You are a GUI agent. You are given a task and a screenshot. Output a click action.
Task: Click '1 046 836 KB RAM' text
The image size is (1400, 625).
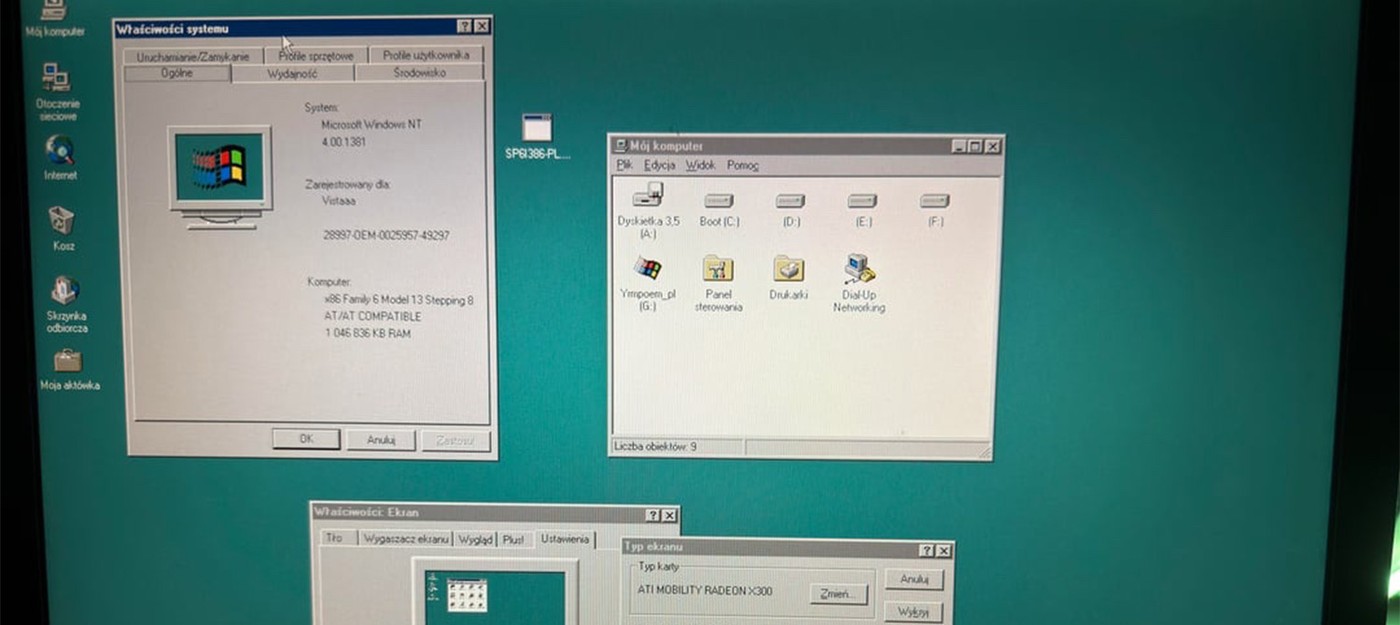[x=368, y=333]
